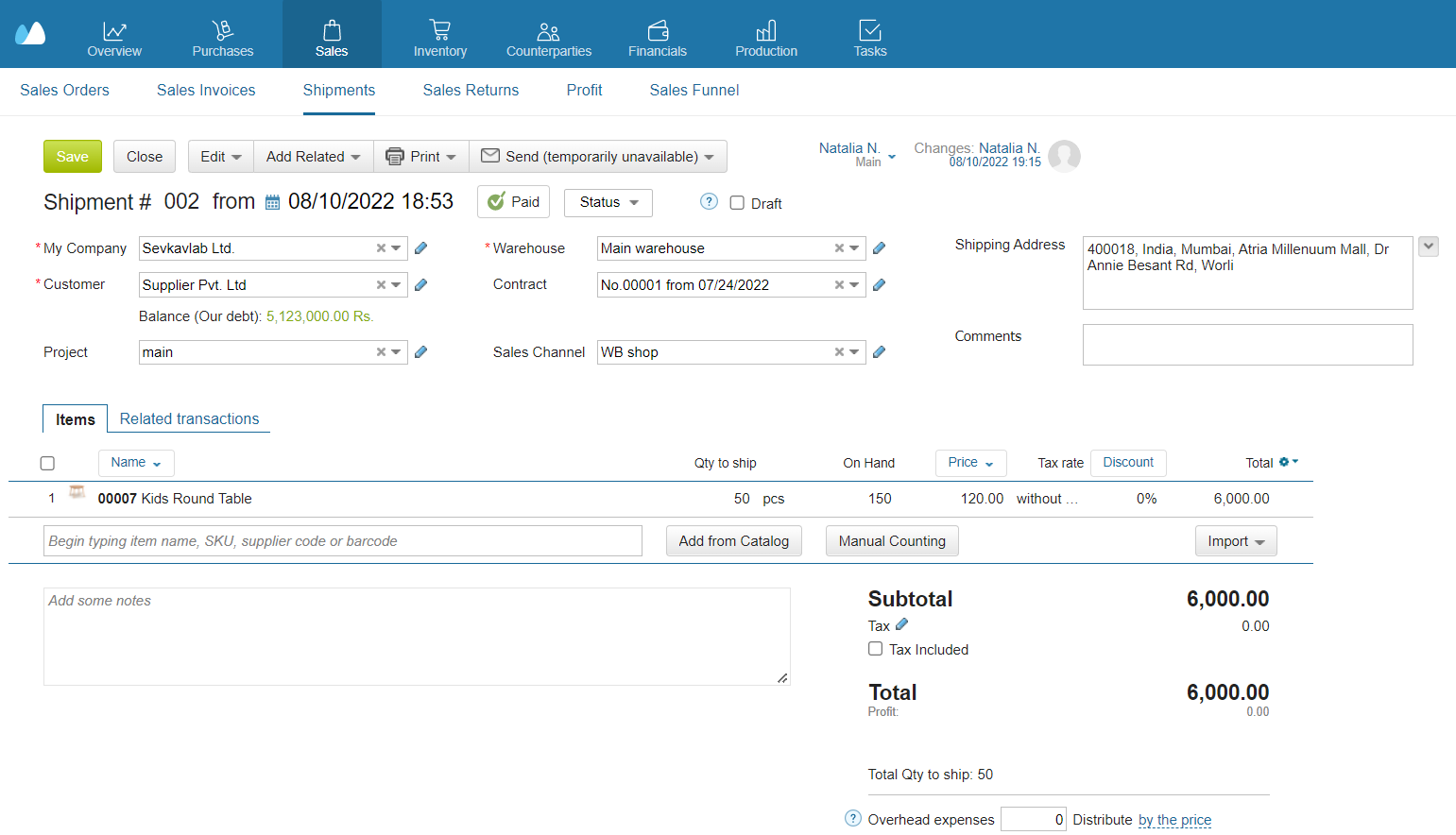
Task: Click Add from Catalog button
Action: [734, 541]
